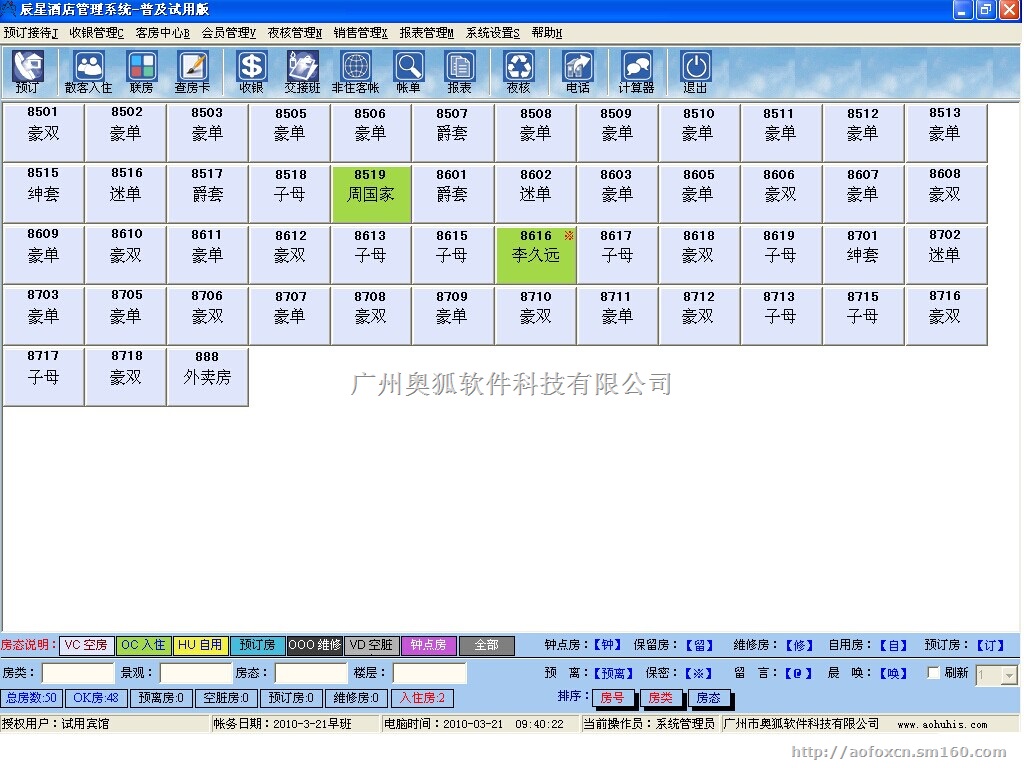1024x768 pixels.
Task: Click the 预订 reservation toolbar icon
Action: pyautogui.click(x=27, y=71)
